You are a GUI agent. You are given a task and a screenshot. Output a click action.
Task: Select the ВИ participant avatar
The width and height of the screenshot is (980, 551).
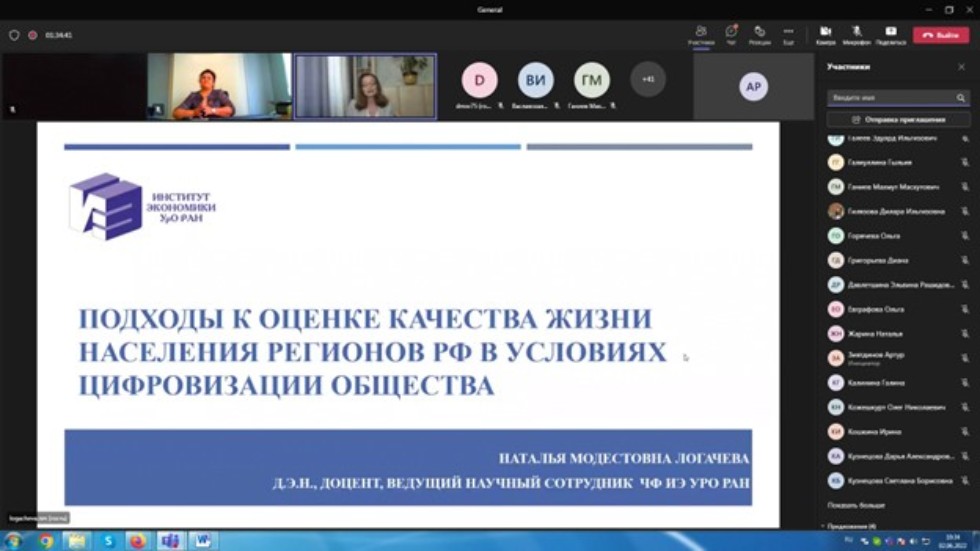[535, 81]
